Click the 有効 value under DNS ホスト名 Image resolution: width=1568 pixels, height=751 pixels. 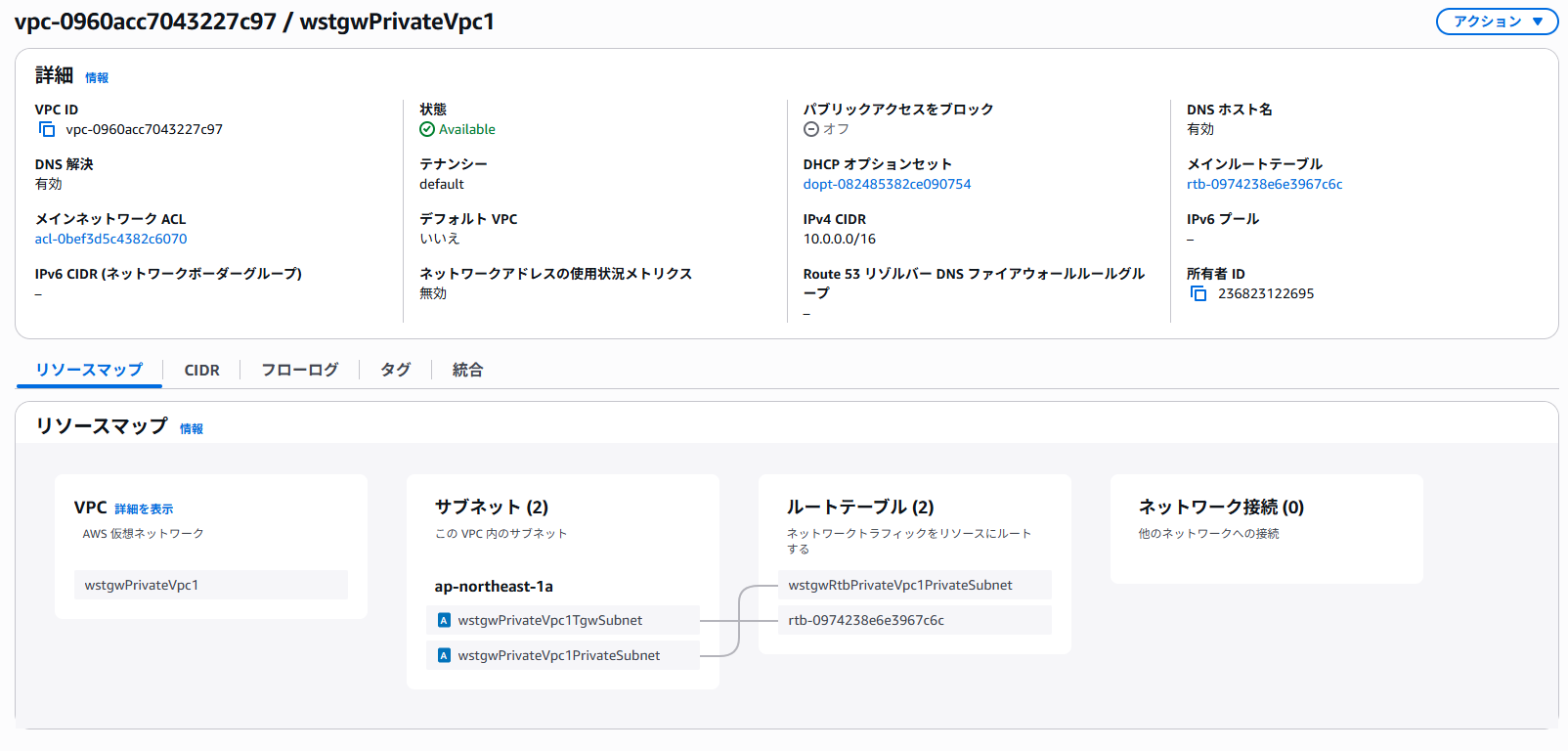point(1200,129)
